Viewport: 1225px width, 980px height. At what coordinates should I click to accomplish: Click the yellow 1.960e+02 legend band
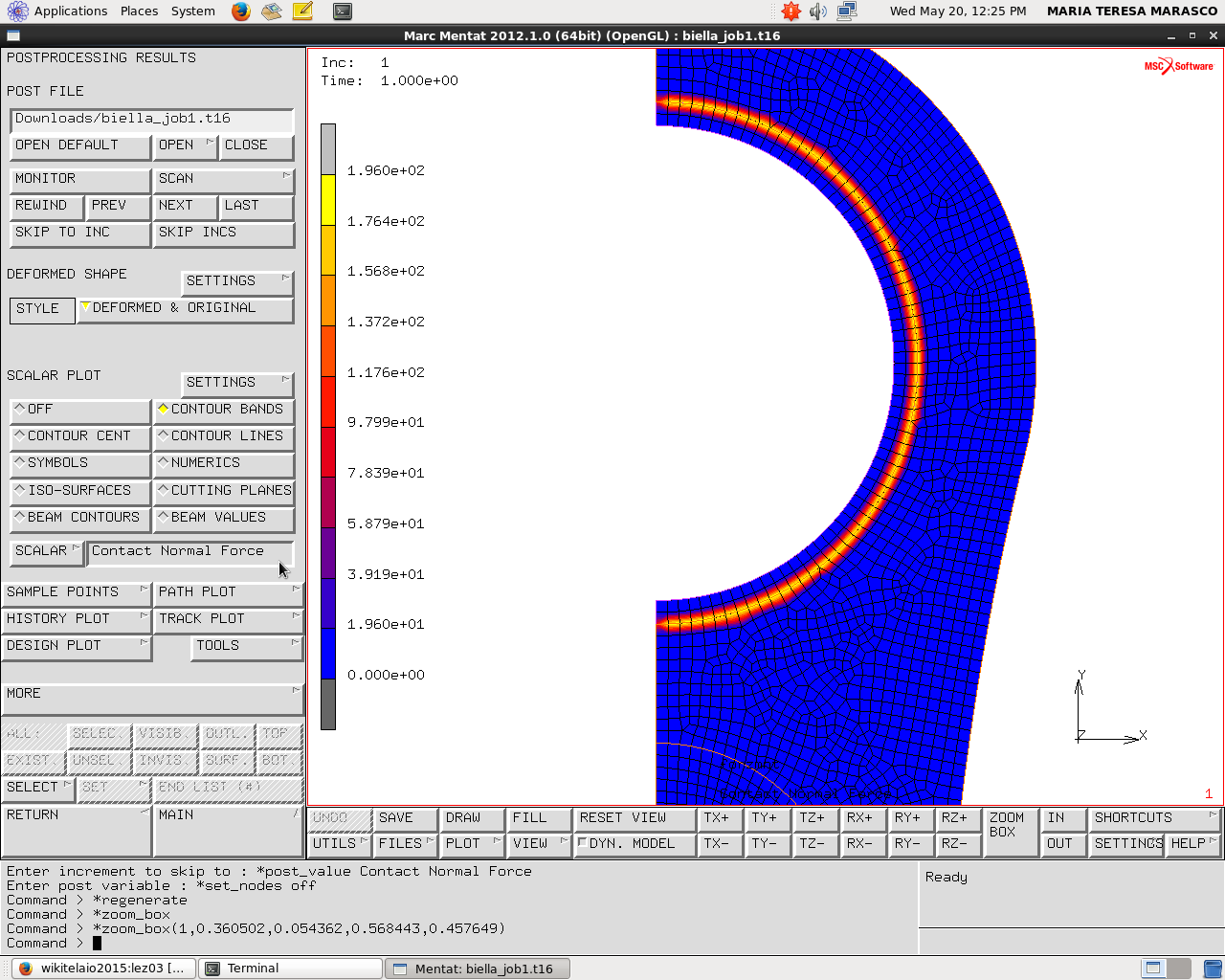coord(328,199)
